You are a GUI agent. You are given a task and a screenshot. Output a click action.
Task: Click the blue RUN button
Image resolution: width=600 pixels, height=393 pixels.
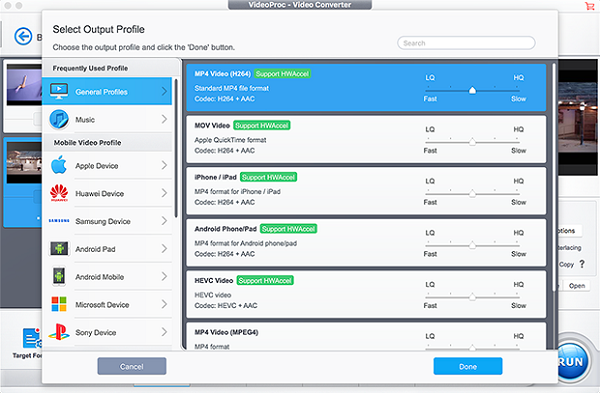pyautogui.click(x=572, y=362)
